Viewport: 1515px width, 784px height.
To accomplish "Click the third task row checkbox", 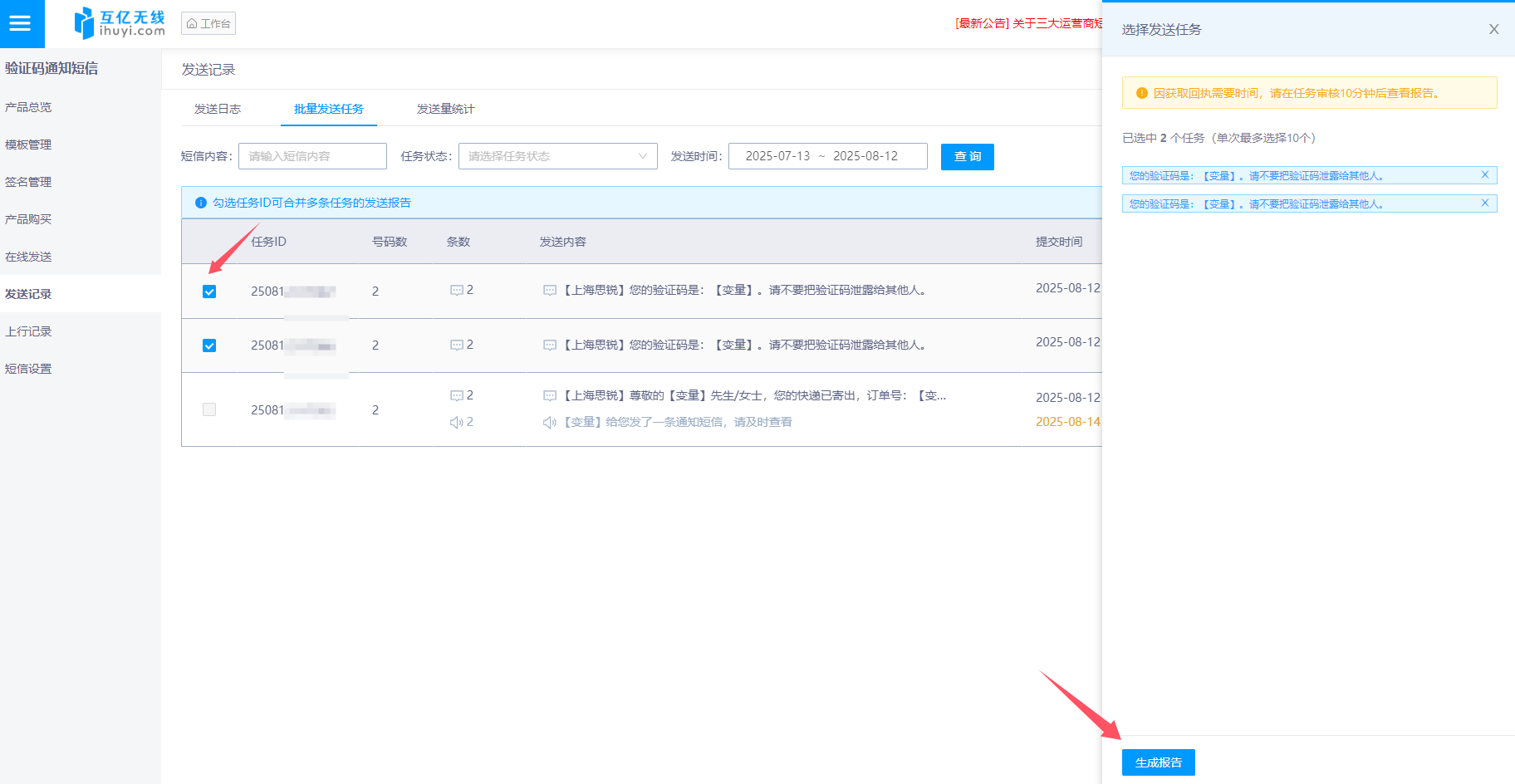I will tap(209, 409).
